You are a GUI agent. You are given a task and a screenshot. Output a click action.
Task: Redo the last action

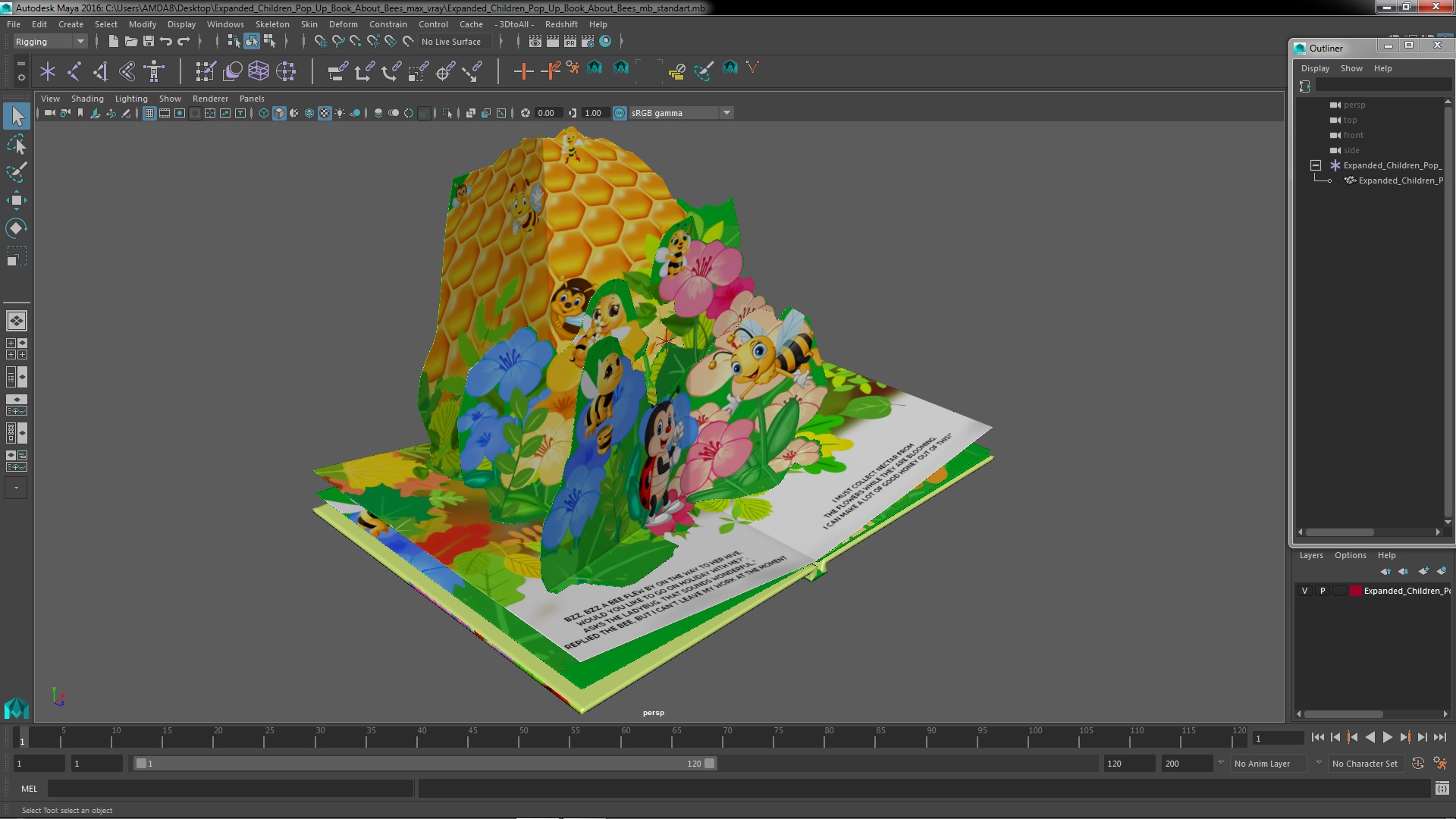pyautogui.click(x=184, y=42)
